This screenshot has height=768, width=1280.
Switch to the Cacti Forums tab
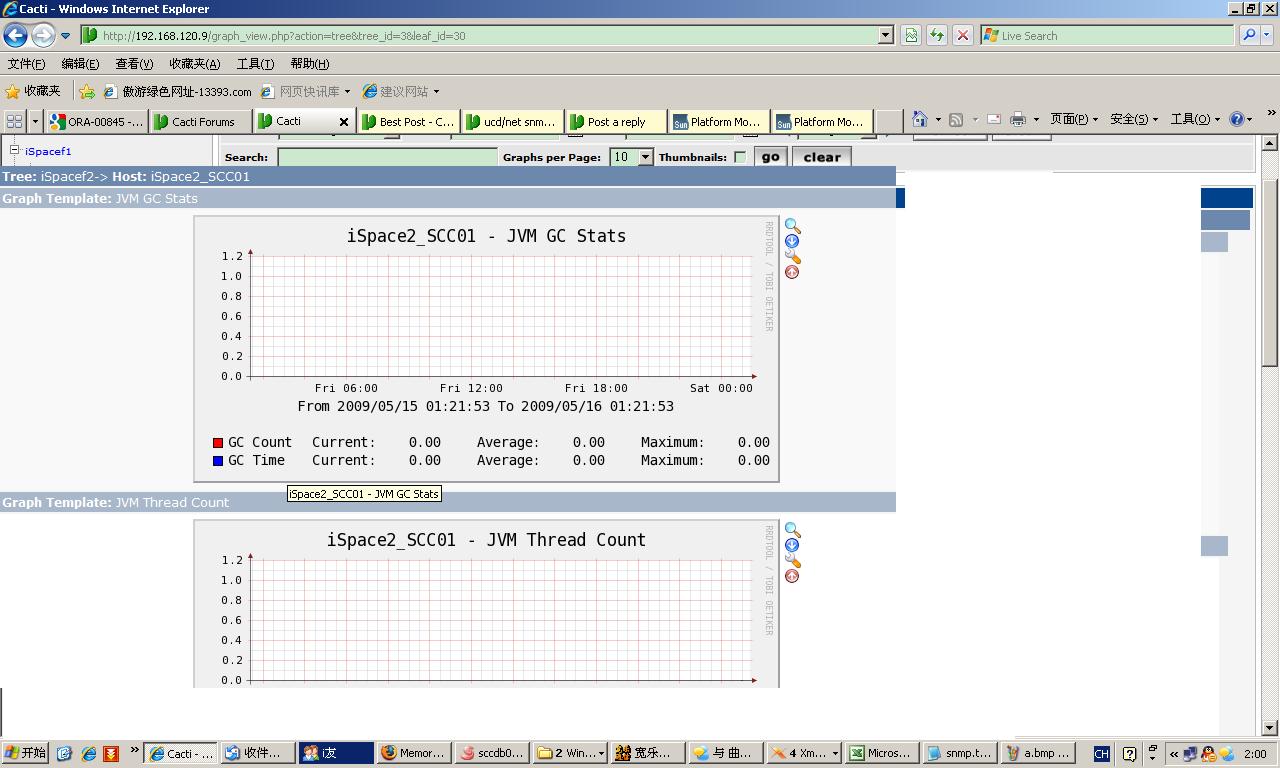[x=200, y=122]
